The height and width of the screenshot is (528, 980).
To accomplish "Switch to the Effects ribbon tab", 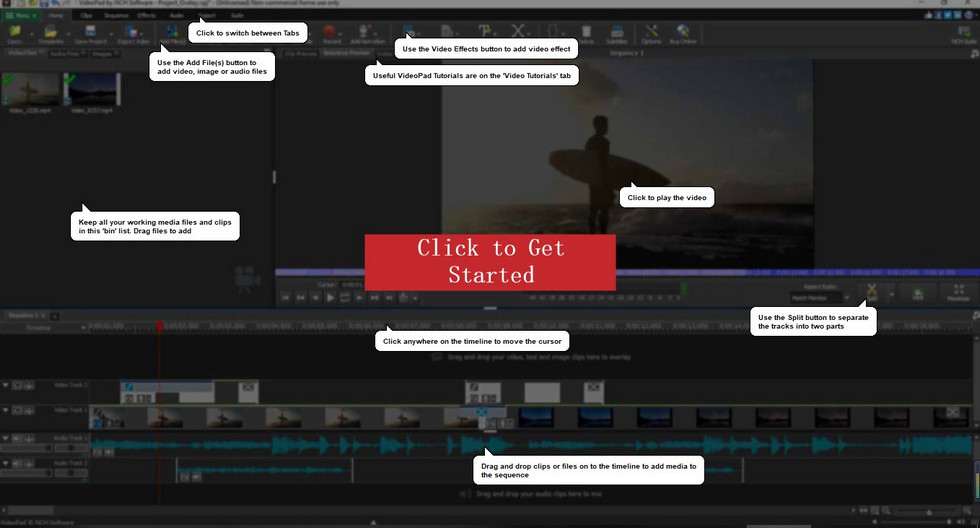I will (x=147, y=15).
